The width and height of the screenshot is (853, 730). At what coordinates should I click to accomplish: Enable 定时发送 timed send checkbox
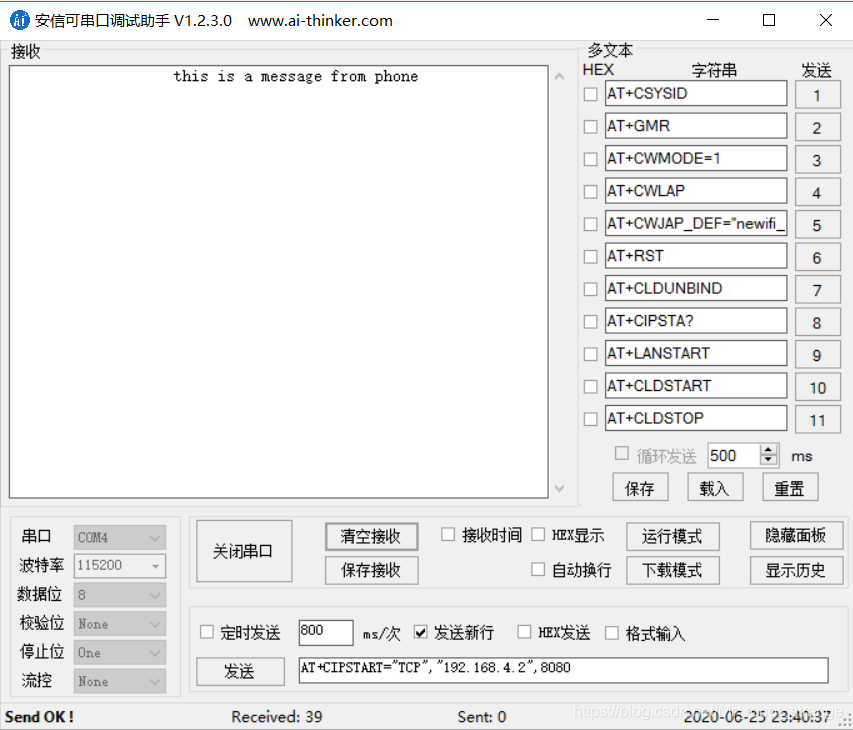[x=207, y=632]
